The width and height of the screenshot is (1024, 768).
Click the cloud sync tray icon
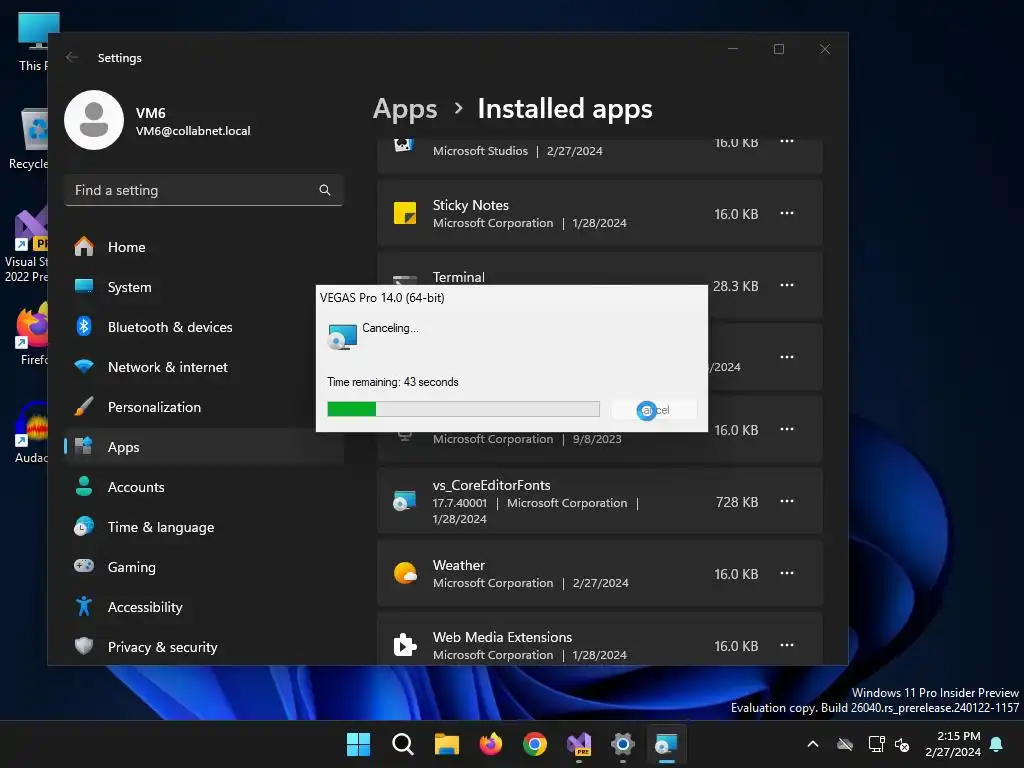point(845,744)
